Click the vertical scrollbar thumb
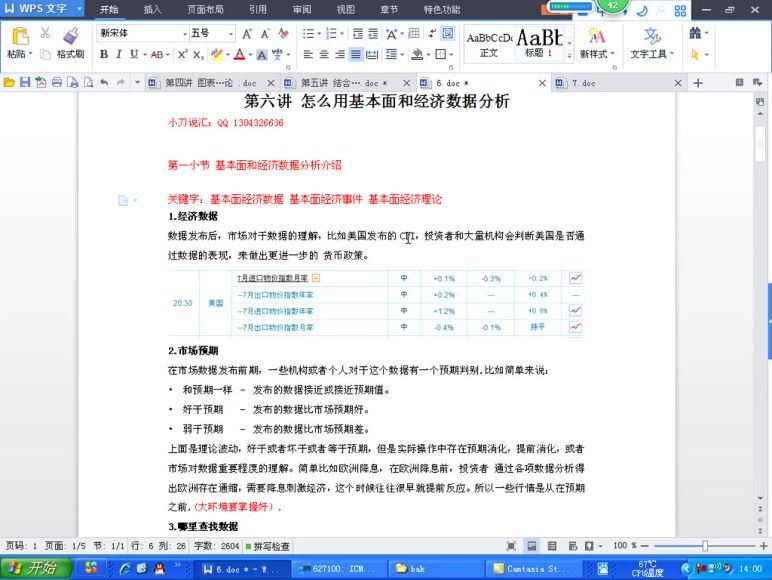The height and width of the screenshot is (580, 772). pos(760,143)
